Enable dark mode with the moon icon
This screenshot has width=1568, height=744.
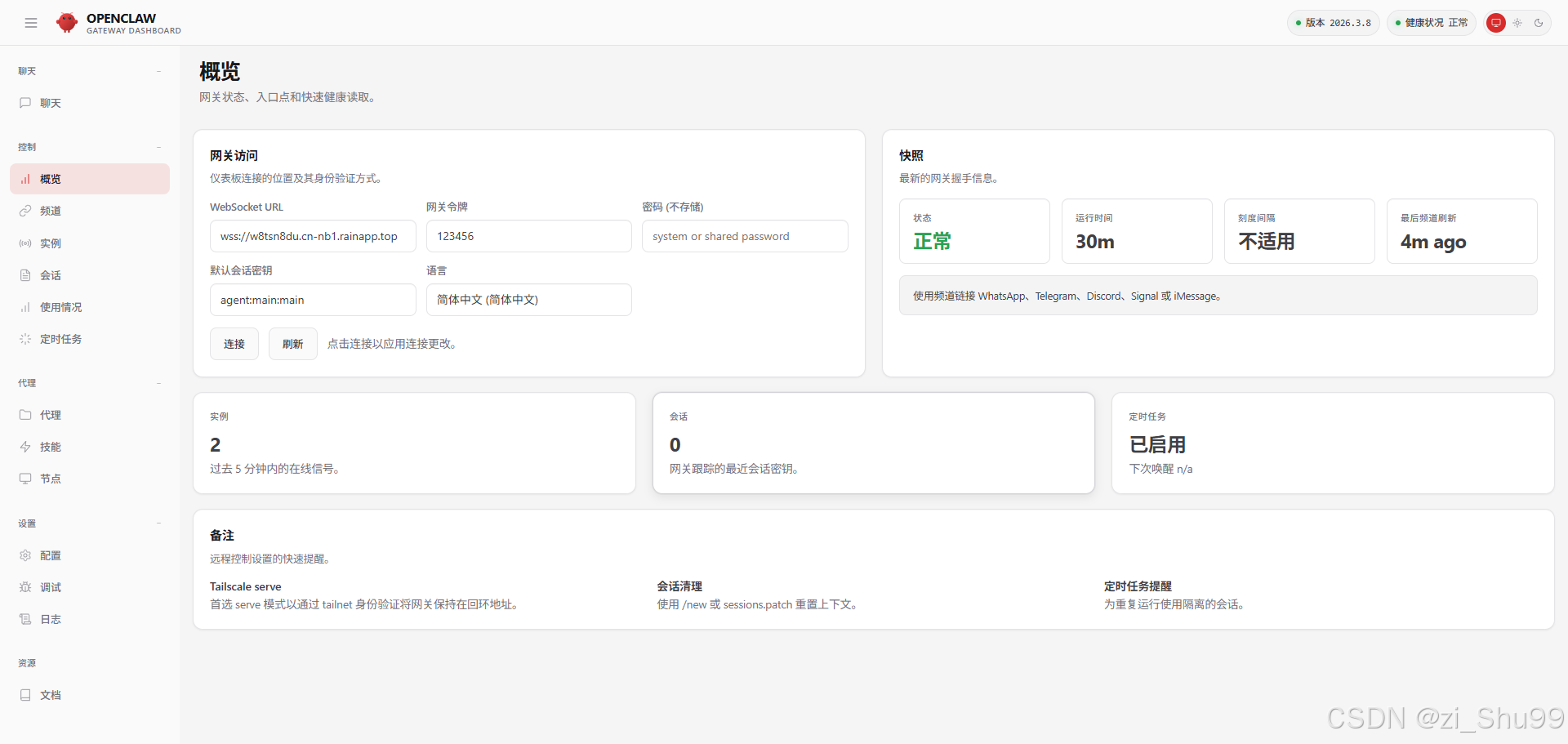point(1540,22)
